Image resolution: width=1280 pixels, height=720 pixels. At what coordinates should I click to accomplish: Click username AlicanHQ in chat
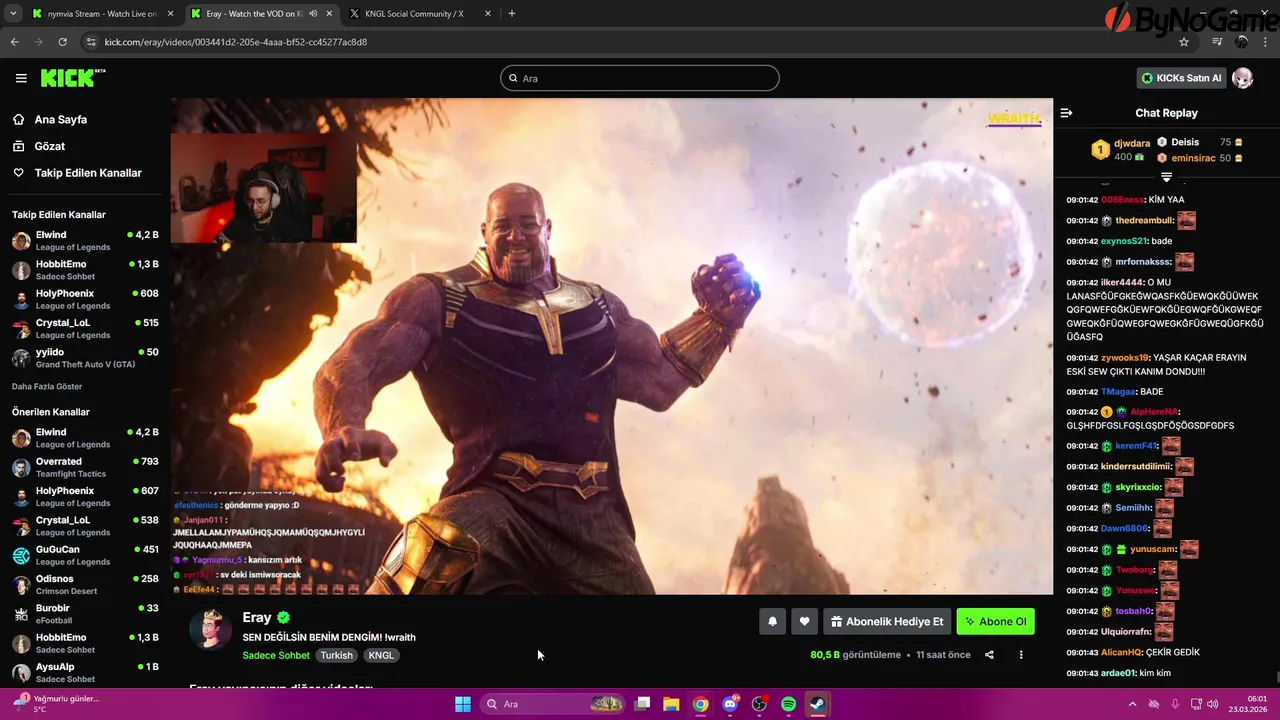pyautogui.click(x=1121, y=652)
